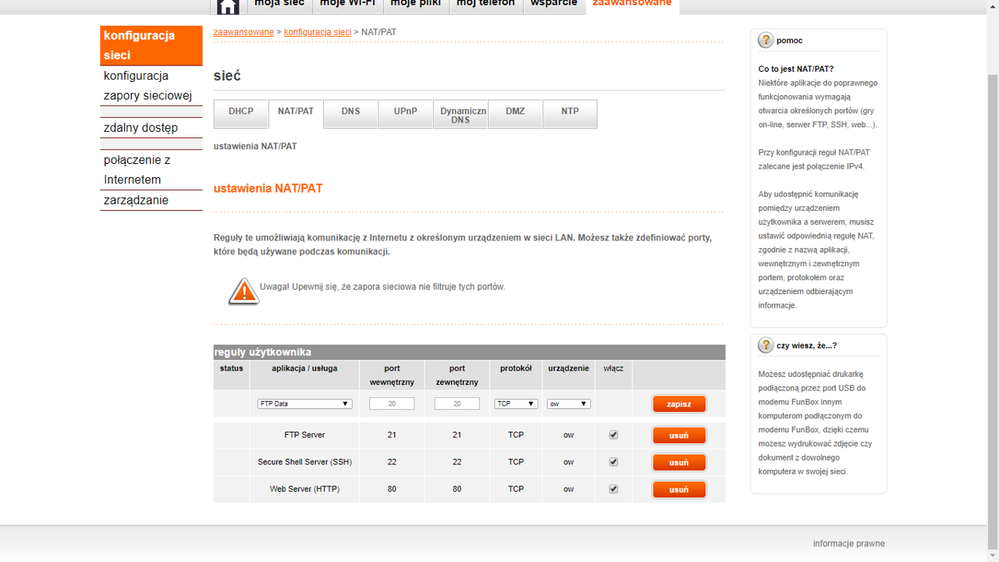Open the UPnP tab
The width and height of the screenshot is (999, 562).
405,114
